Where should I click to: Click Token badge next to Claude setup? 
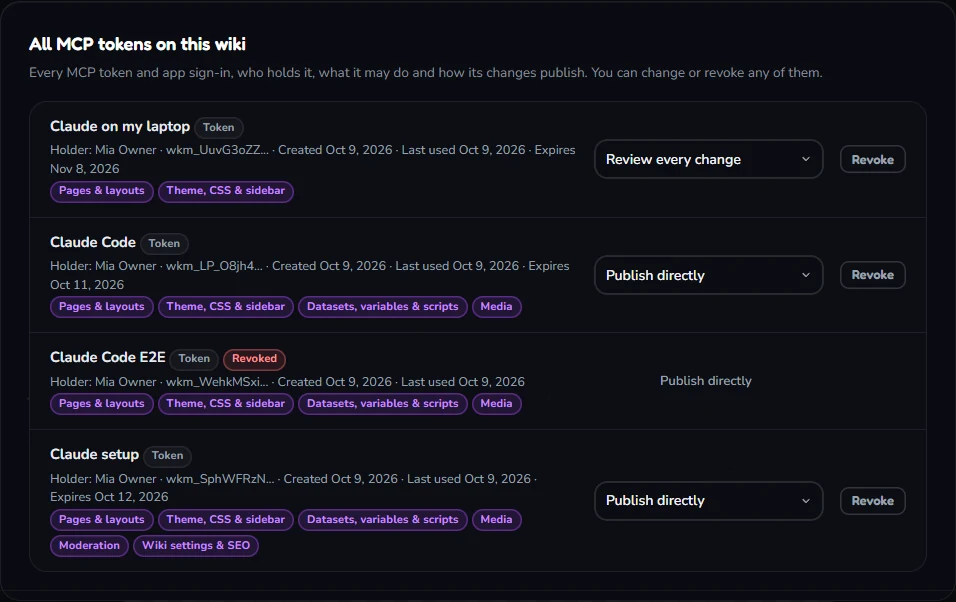coord(167,456)
